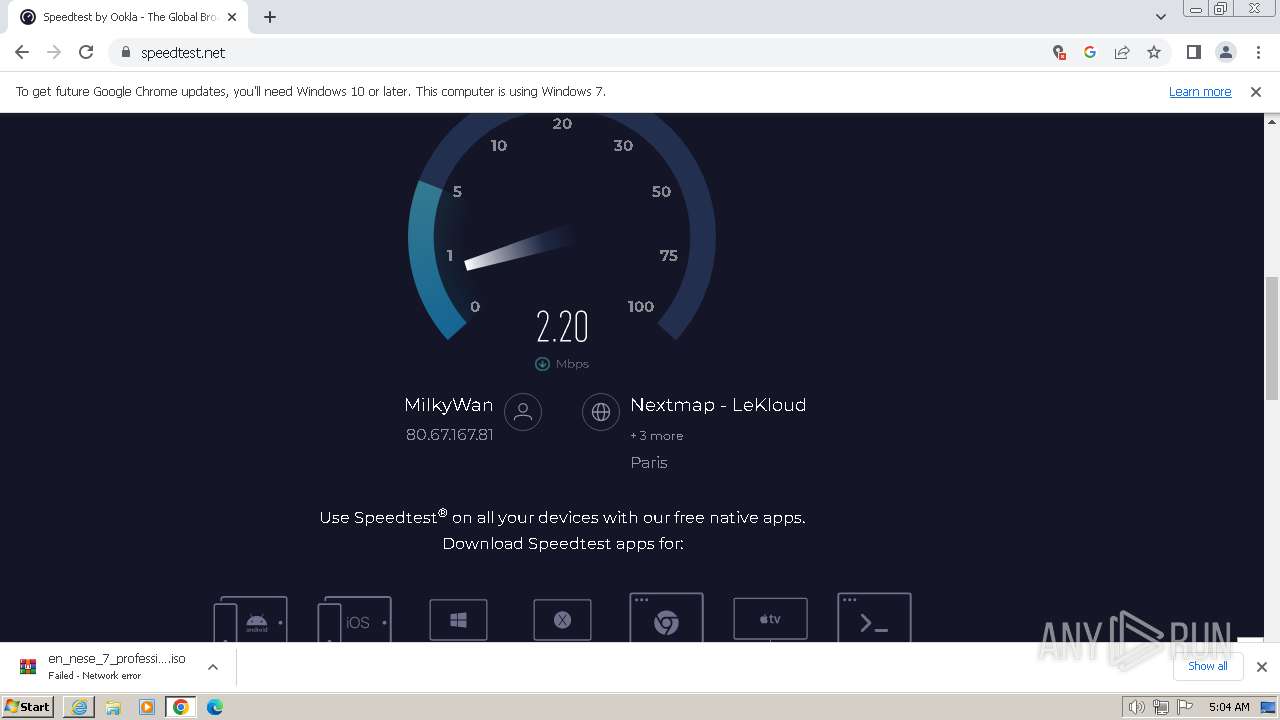Screen dimensions: 1280x720
Task: Open the Windows Start menu
Action: 27,706
